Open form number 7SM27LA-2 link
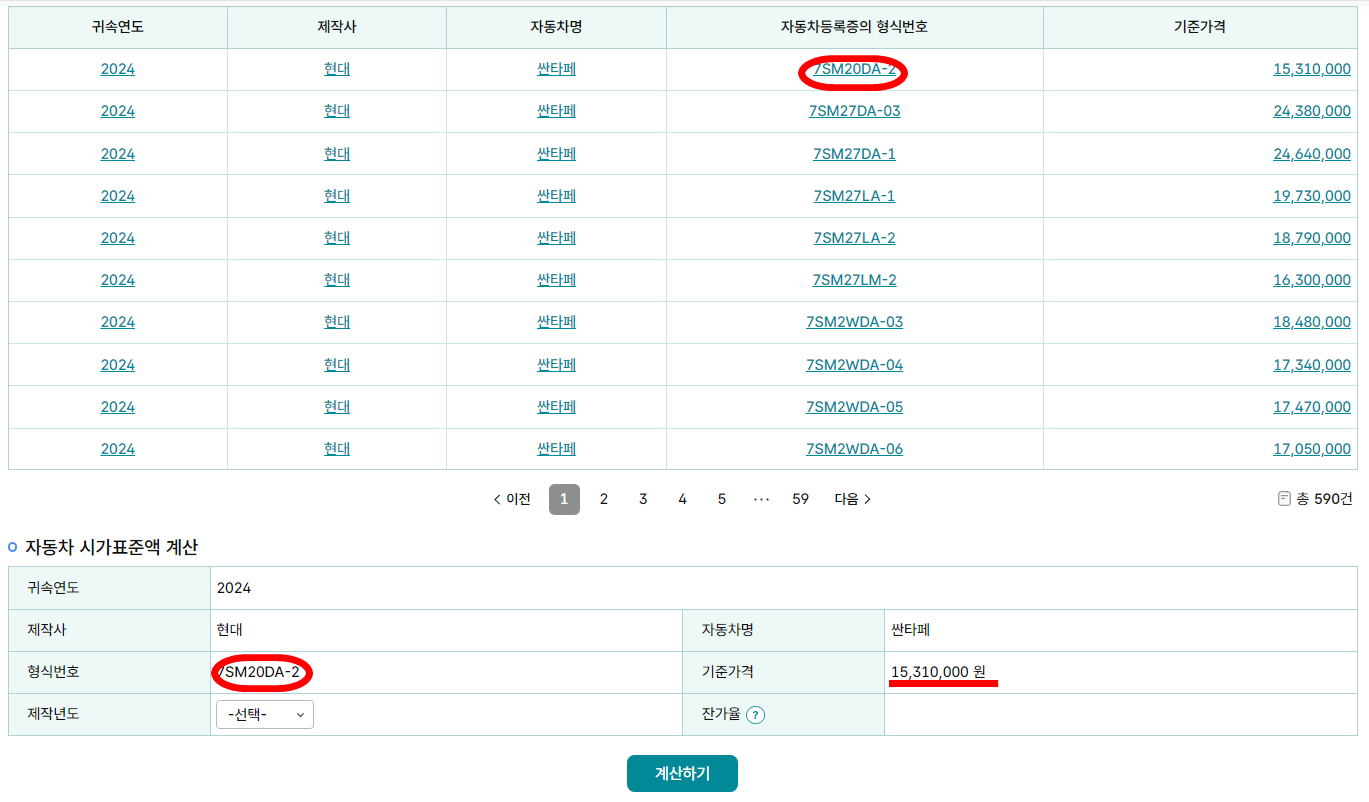 tap(854, 238)
